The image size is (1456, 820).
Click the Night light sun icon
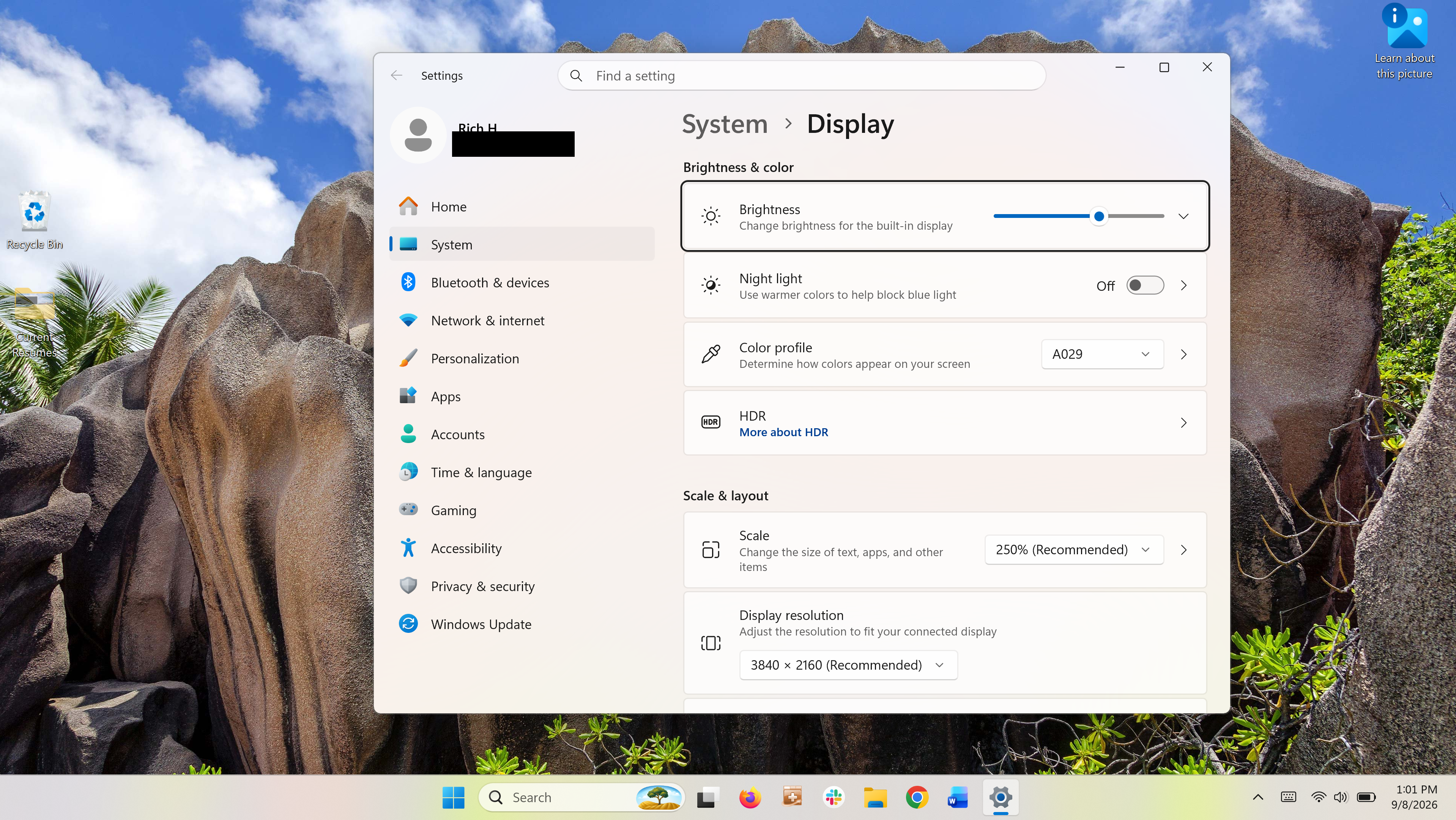[x=711, y=285]
